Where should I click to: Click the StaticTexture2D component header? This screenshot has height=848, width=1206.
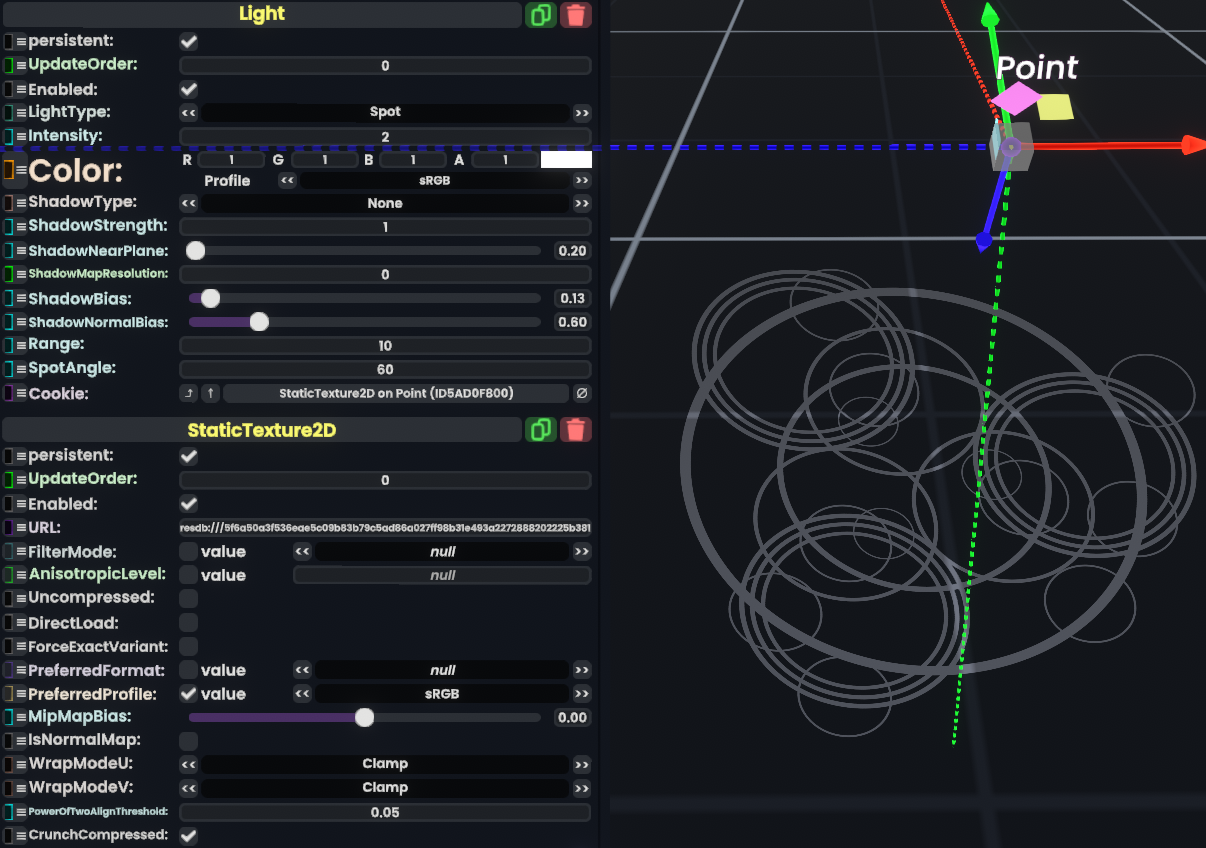click(x=262, y=430)
